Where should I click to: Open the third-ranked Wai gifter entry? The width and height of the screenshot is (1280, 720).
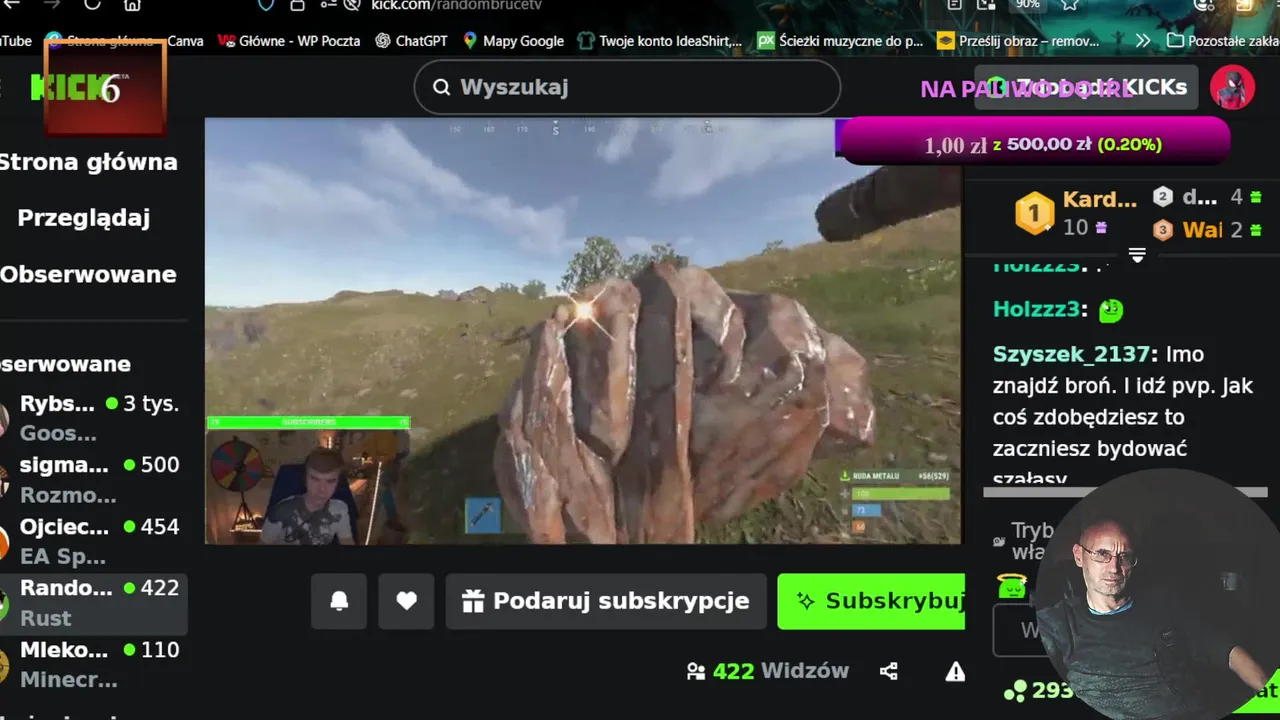point(1206,230)
